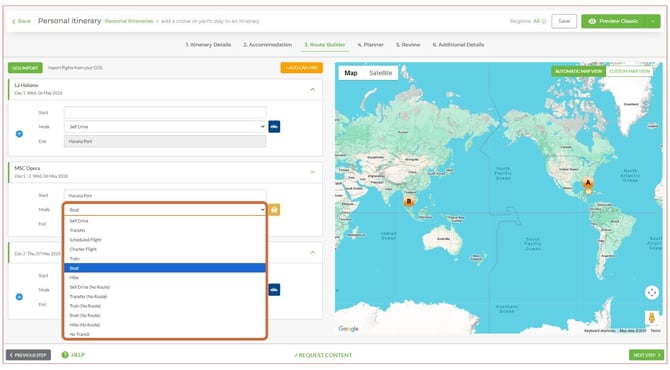Go to 5. Review step

point(408,44)
